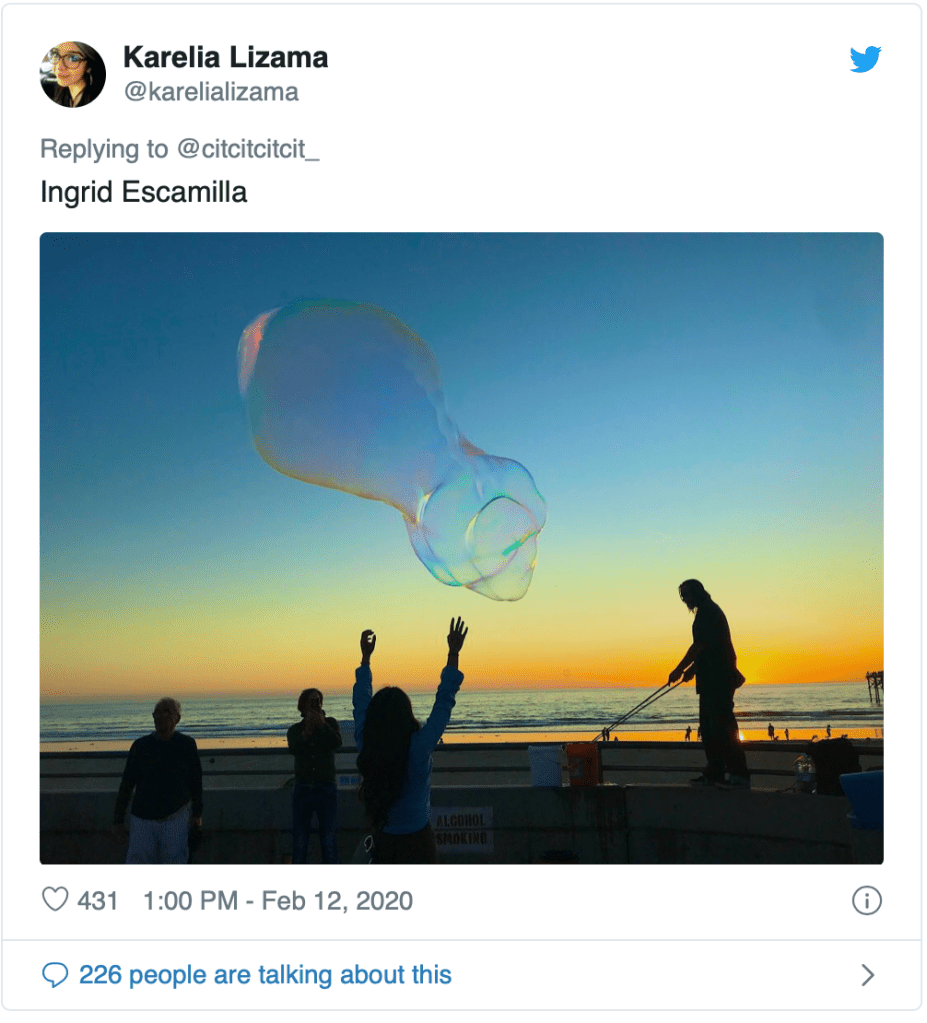Click the 1:00 PM - Feb 12, 2020 timestamp

[x=277, y=901]
